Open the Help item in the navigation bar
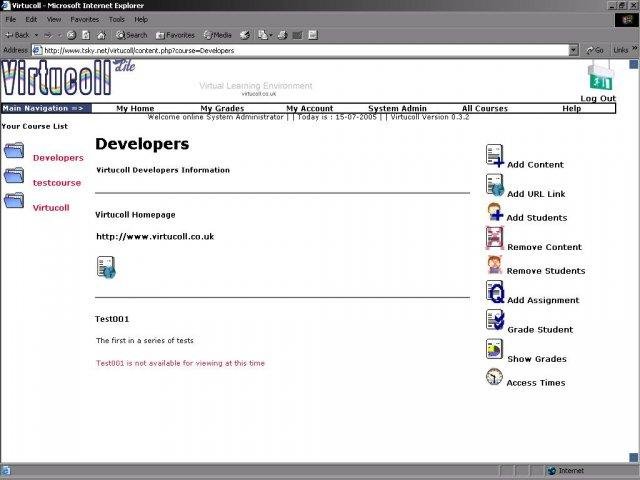The height and width of the screenshot is (480, 640). [571, 109]
